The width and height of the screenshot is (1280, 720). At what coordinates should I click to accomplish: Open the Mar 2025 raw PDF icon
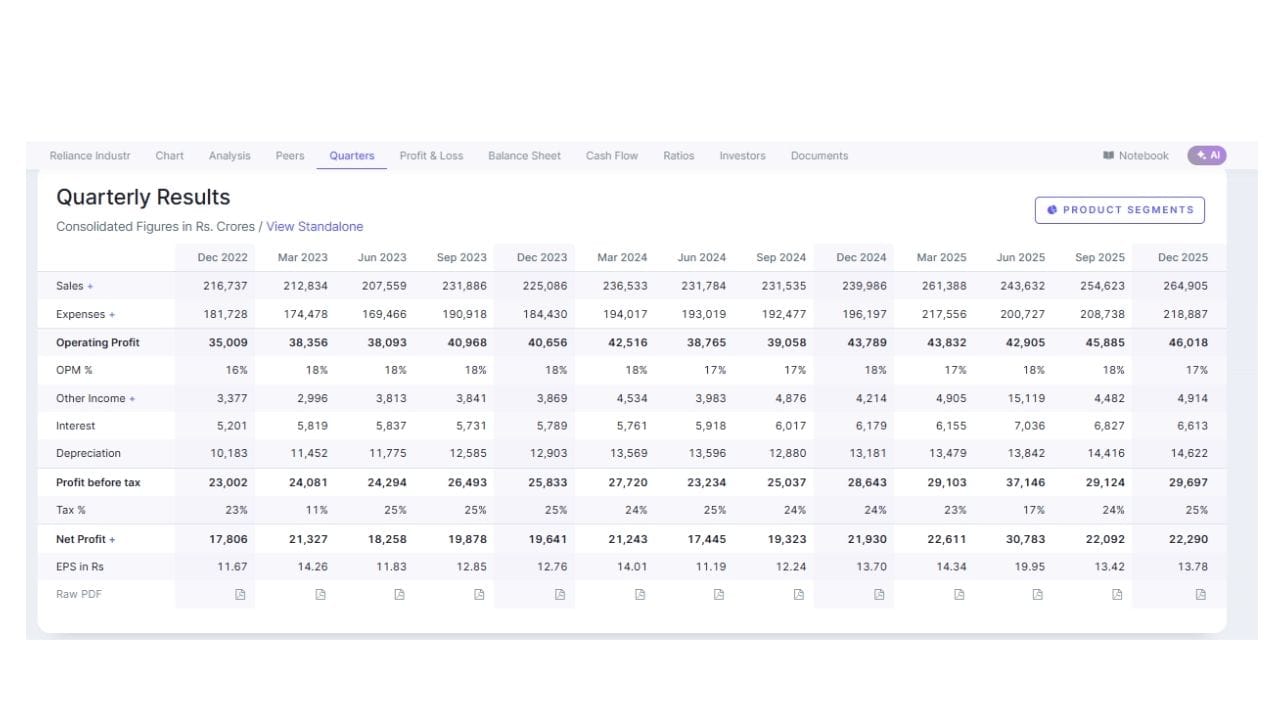(x=958, y=594)
